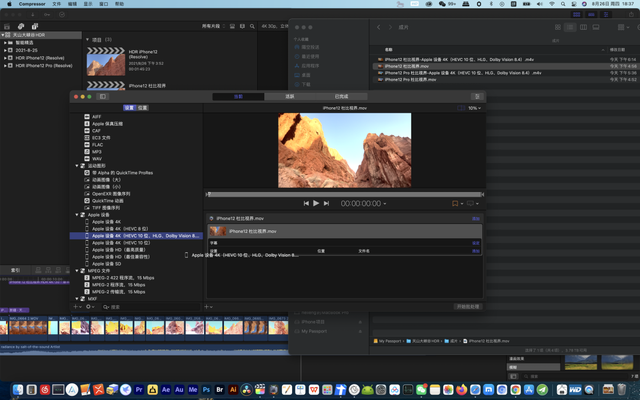Collapse the Apple 设备 settings group
The height and width of the screenshot is (400, 640).
pos(77,215)
